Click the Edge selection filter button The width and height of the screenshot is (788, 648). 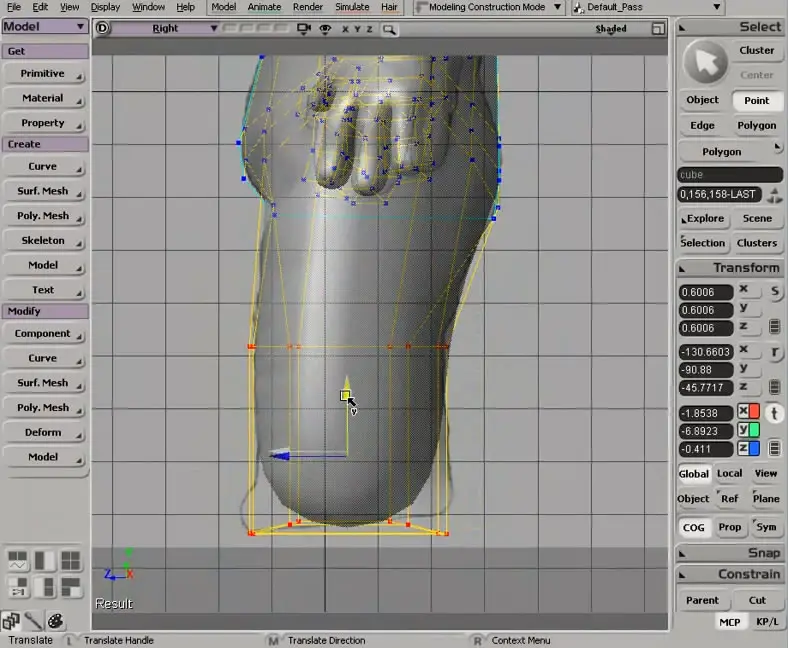pos(702,125)
